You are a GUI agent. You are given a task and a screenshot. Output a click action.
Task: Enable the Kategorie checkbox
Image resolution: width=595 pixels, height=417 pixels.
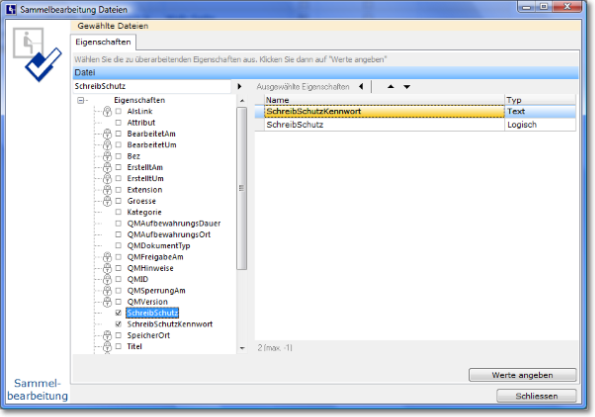pos(118,212)
